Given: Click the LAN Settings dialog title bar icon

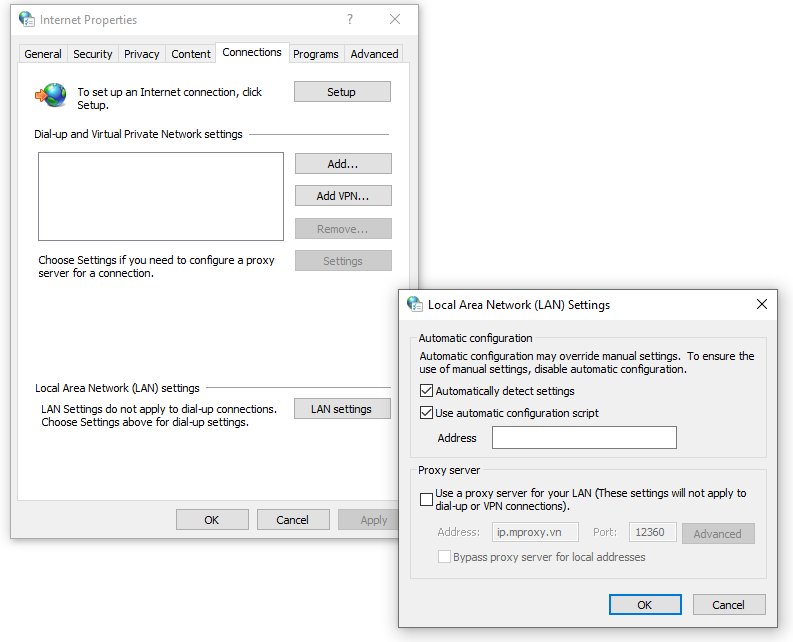Looking at the screenshot, I should tap(415, 304).
